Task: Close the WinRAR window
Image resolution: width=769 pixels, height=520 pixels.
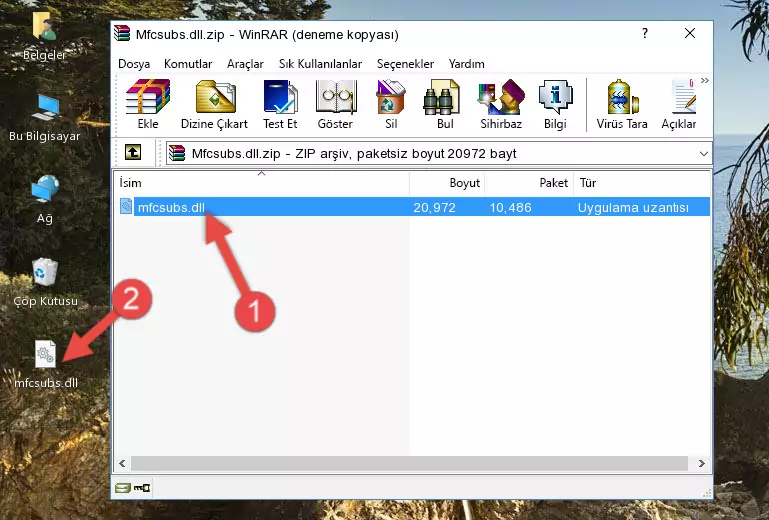Action: (x=690, y=33)
